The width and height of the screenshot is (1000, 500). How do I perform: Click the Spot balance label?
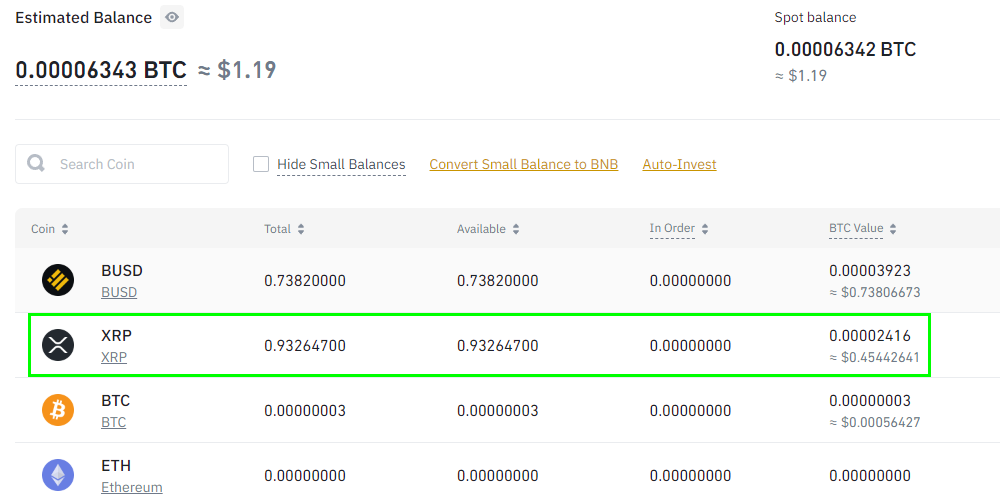815,18
